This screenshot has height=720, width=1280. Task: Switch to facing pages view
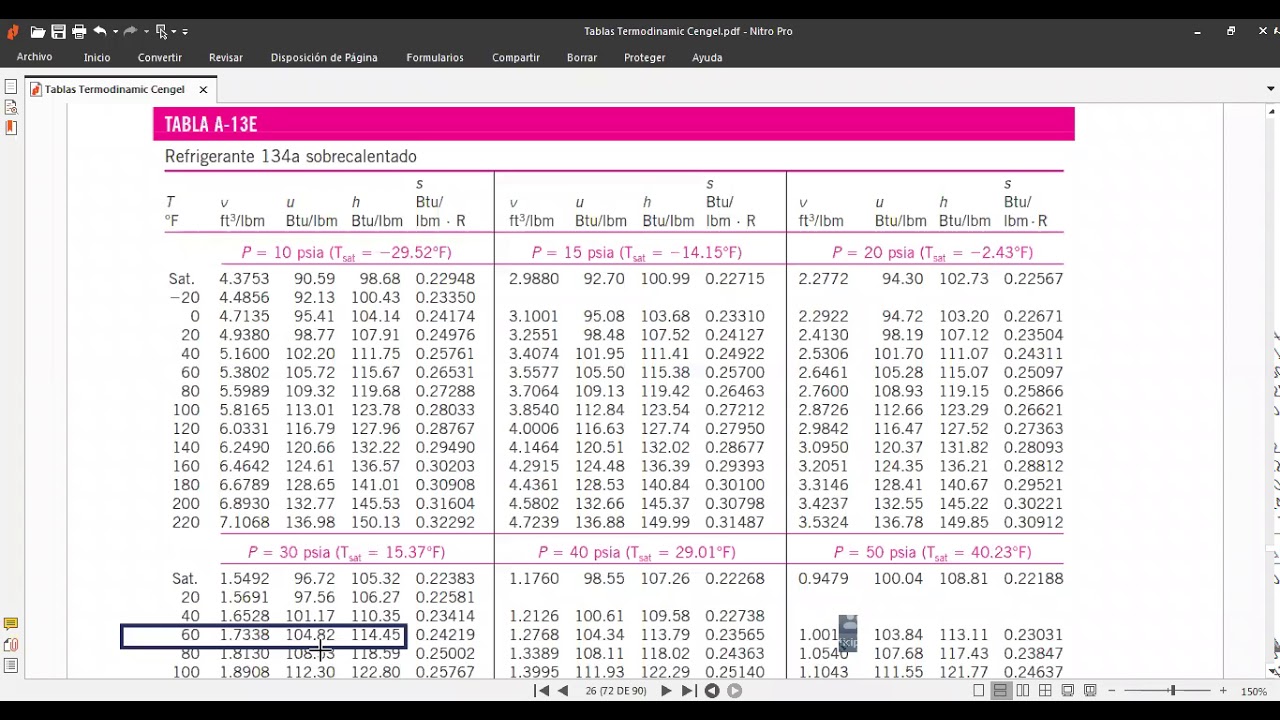click(x=1023, y=690)
